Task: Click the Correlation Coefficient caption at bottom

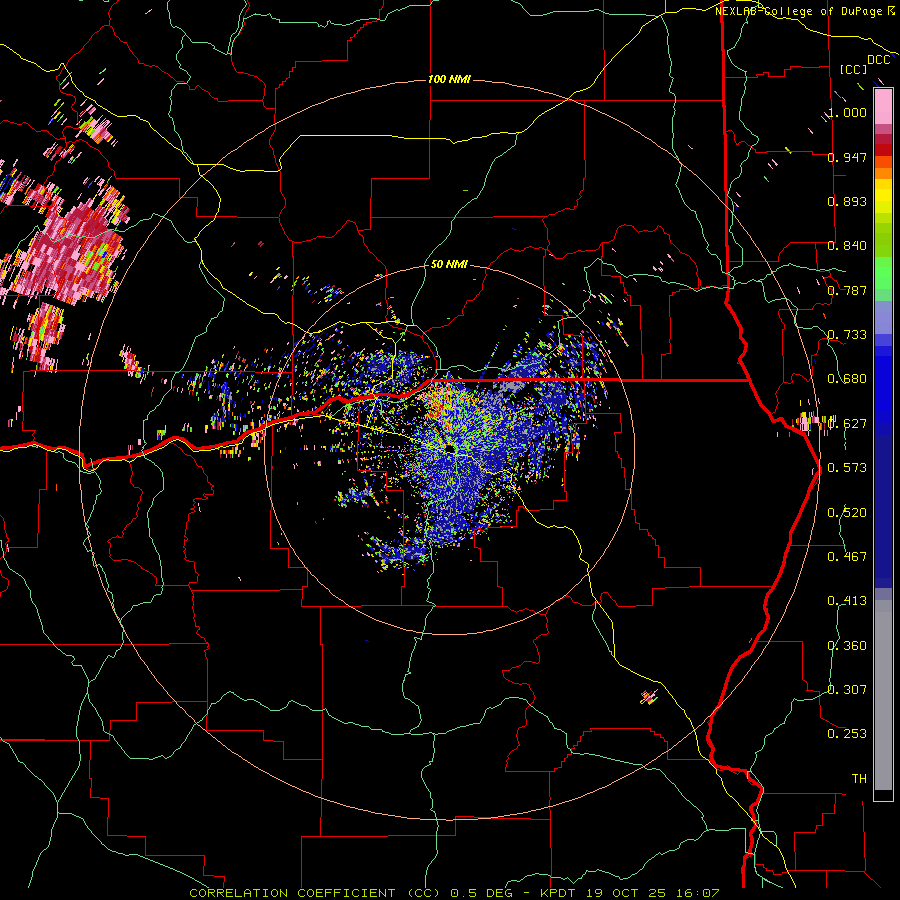Action: tap(453, 893)
